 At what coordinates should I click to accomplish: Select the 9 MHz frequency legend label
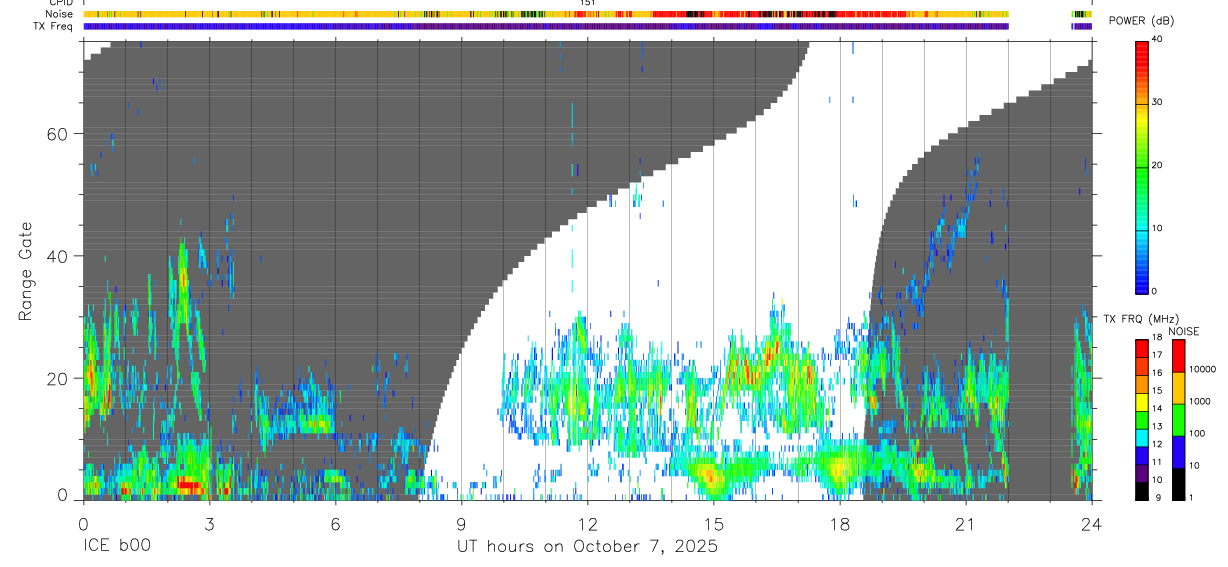(x=1156, y=498)
